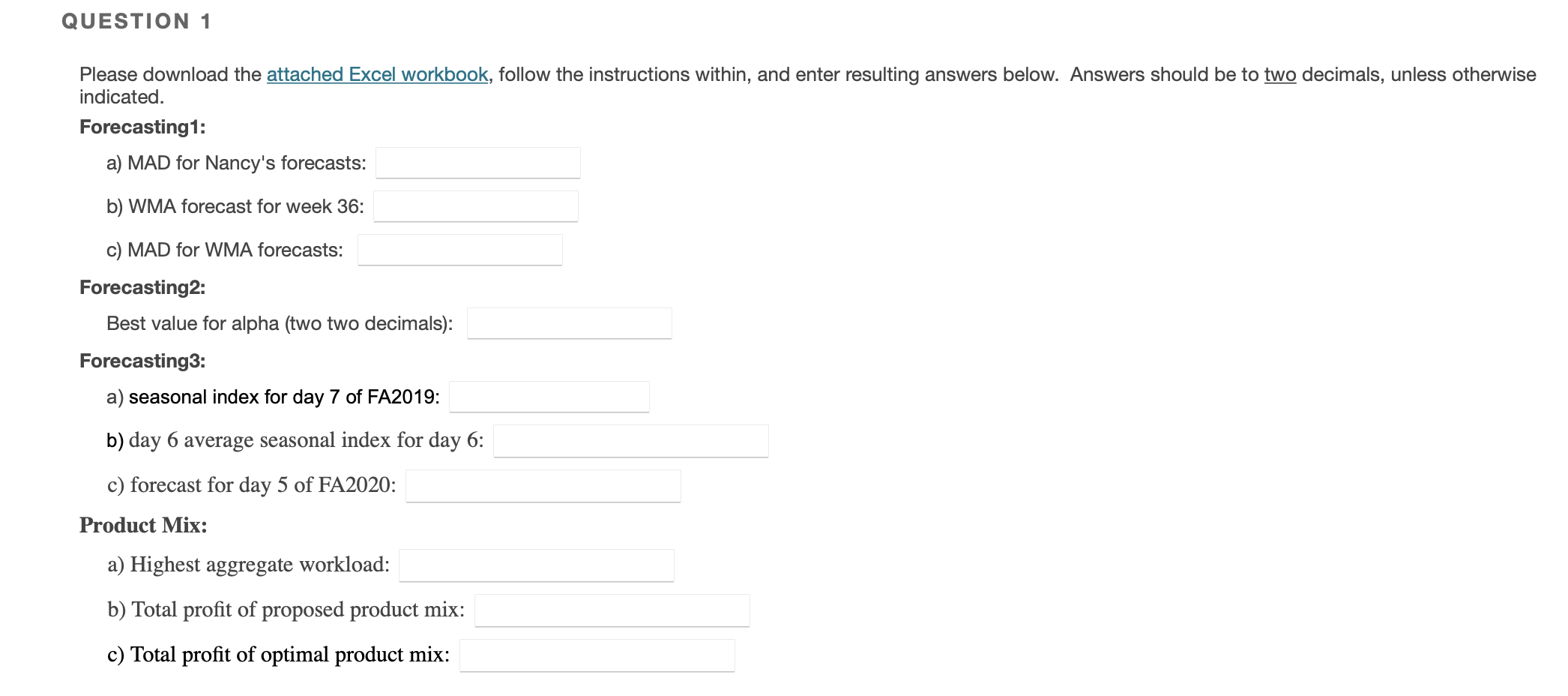Select the instructions paragraph text

coord(750,73)
